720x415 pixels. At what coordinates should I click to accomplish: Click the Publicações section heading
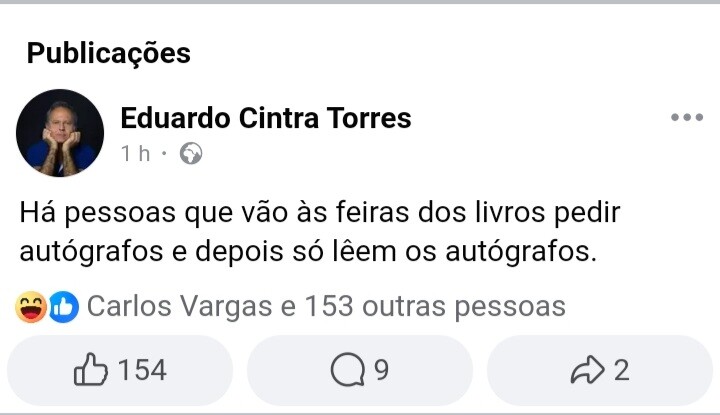108,52
